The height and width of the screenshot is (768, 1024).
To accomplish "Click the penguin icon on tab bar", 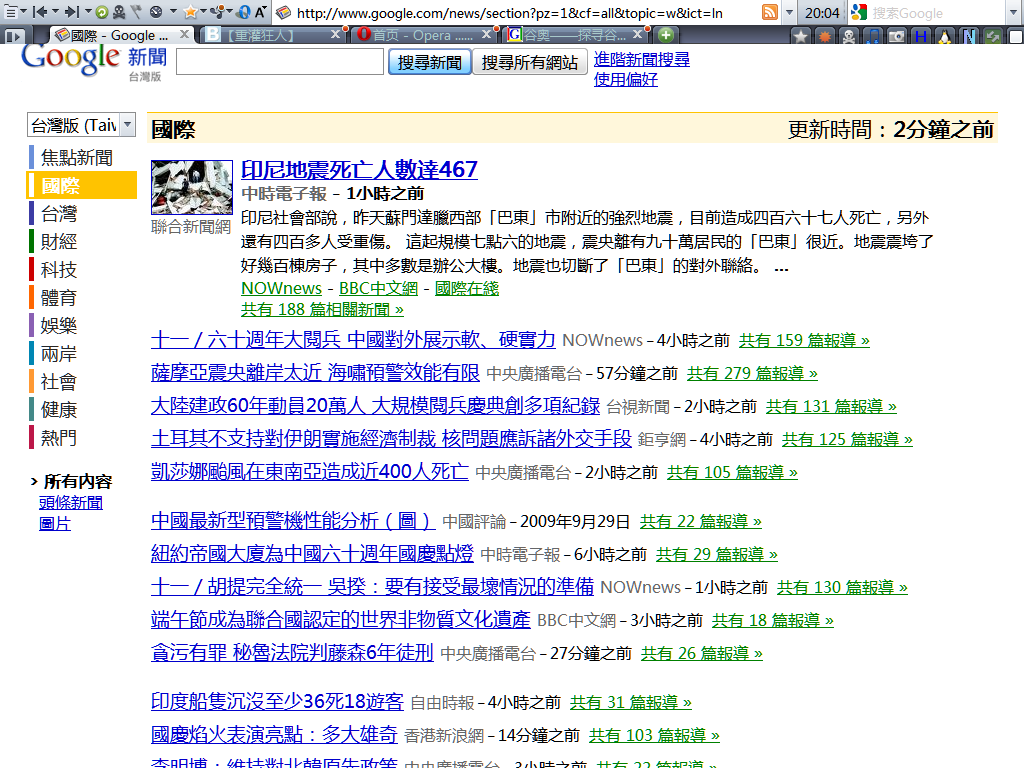I will 944,37.
